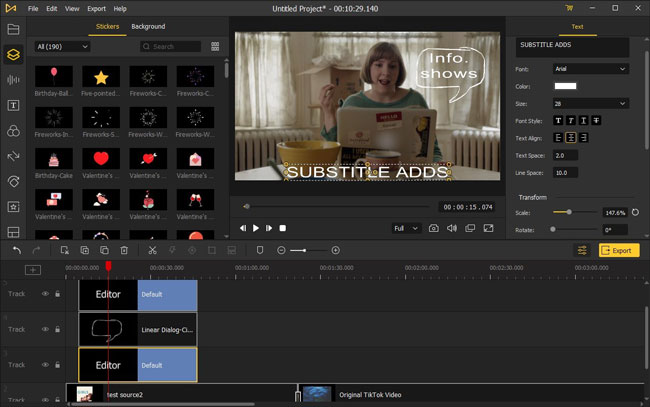
Task: Add a marker with shield icon
Action: pyautogui.click(x=260, y=250)
